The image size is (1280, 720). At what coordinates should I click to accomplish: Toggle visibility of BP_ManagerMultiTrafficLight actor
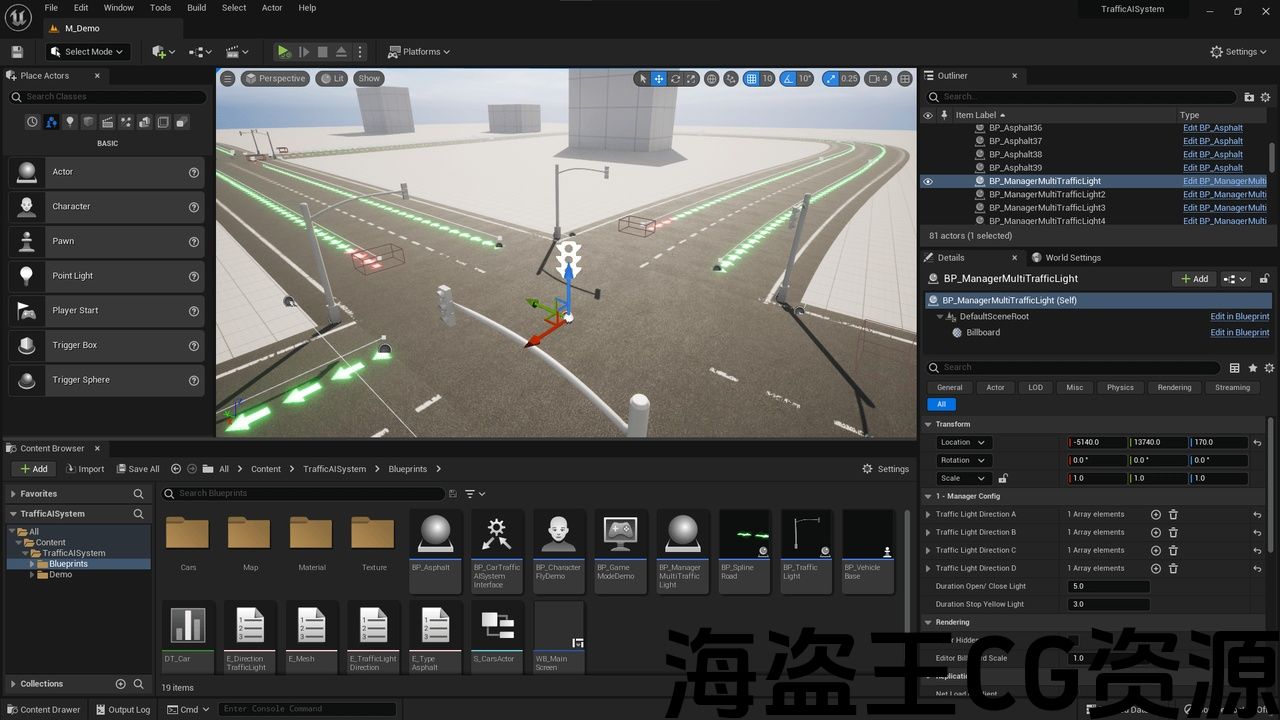(x=928, y=181)
